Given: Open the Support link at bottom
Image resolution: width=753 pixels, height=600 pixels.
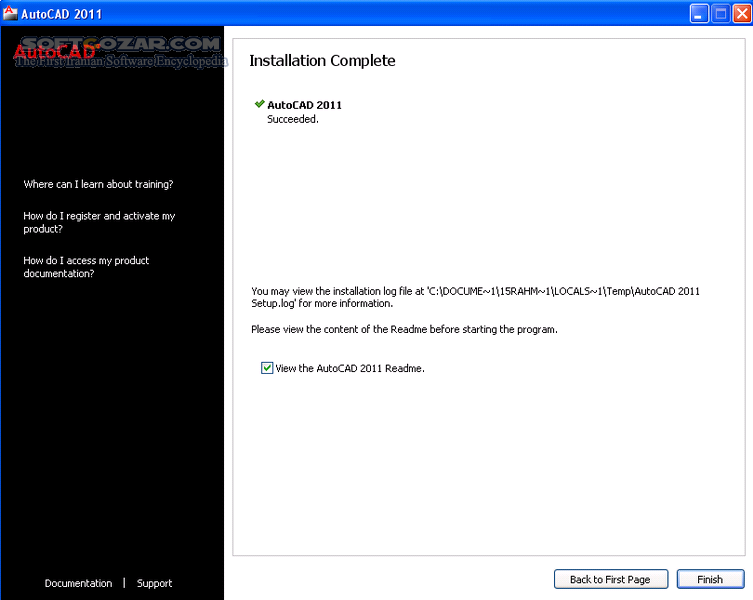Looking at the screenshot, I should click(x=154, y=583).
